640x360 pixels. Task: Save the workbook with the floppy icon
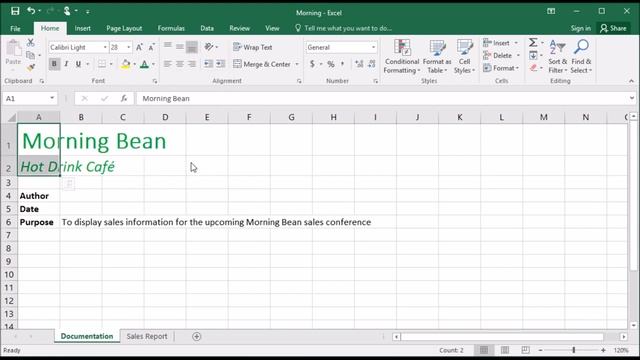(15, 11)
